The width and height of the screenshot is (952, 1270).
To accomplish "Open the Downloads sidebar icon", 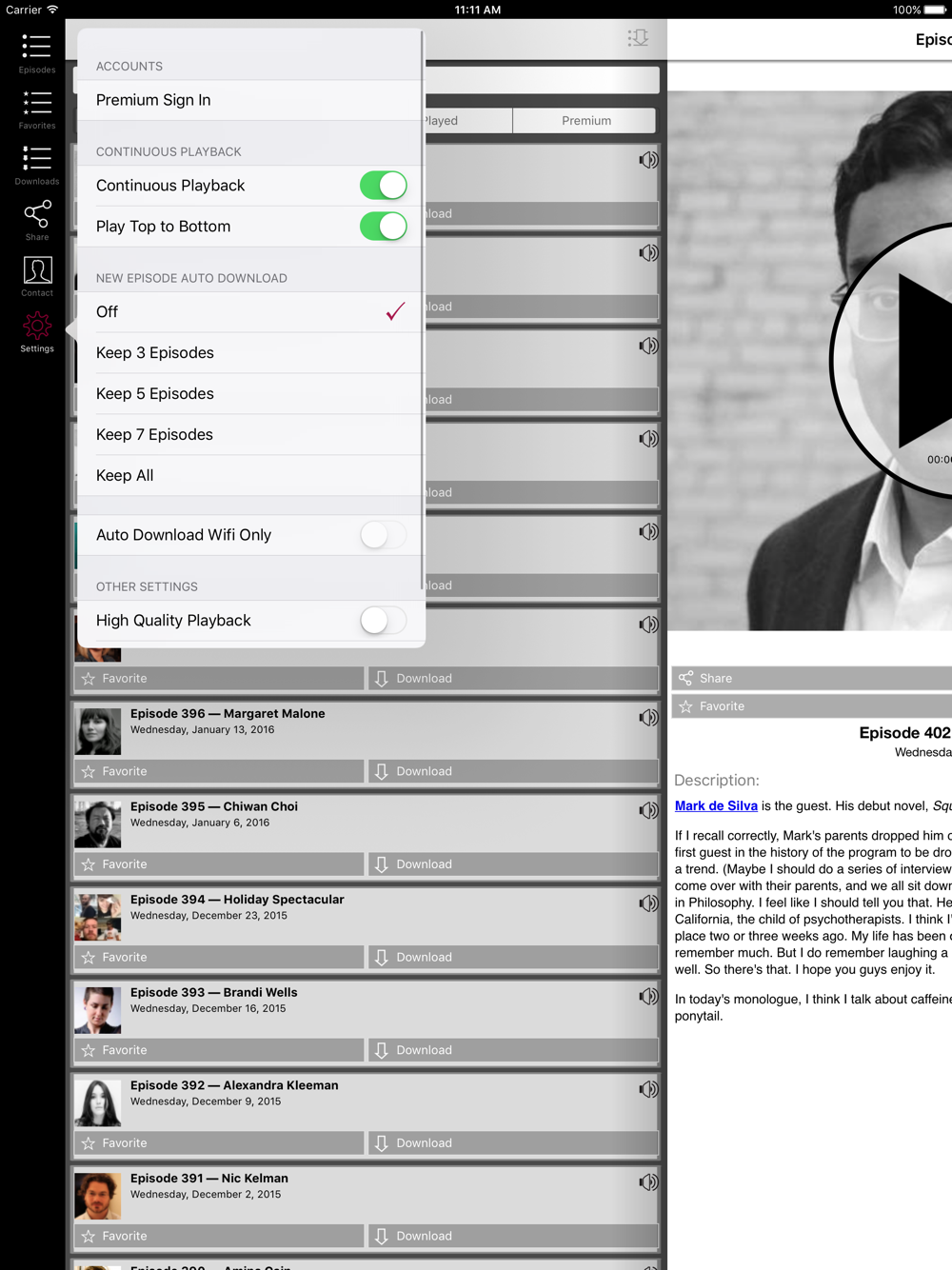I will (x=37, y=165).
